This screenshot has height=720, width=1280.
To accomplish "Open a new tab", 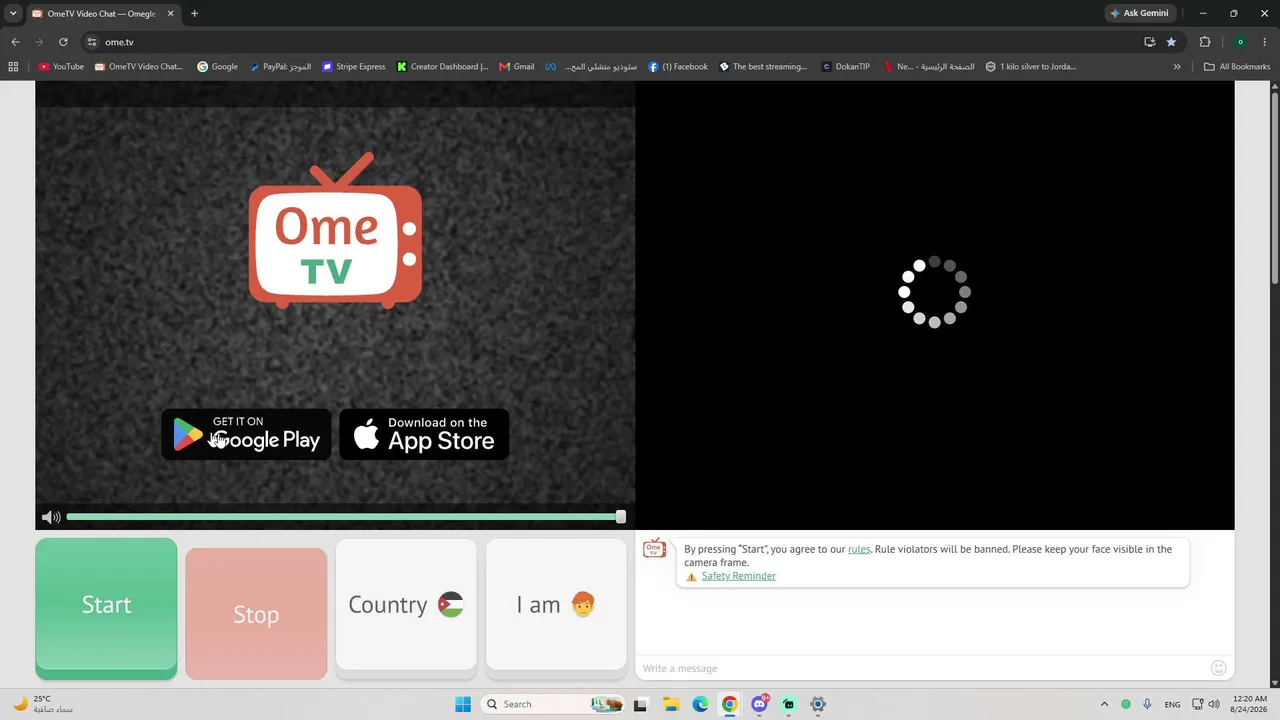I will [194, 13].
